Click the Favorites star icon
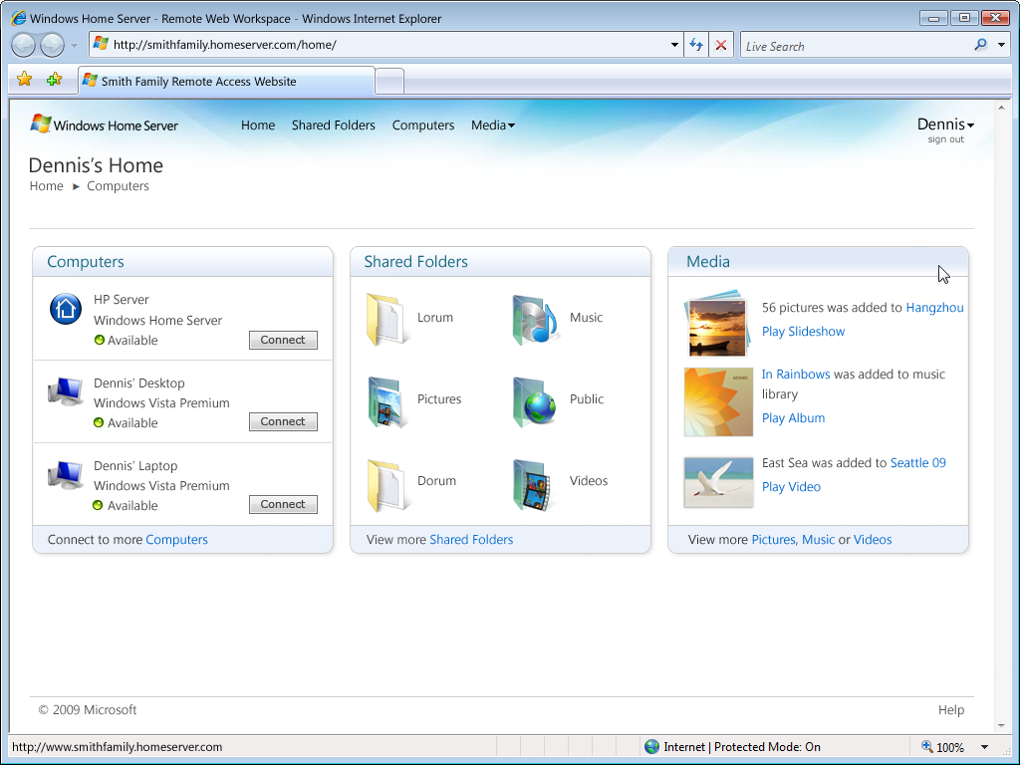The height and width of the screenshot is (765, 1020). 24,79
